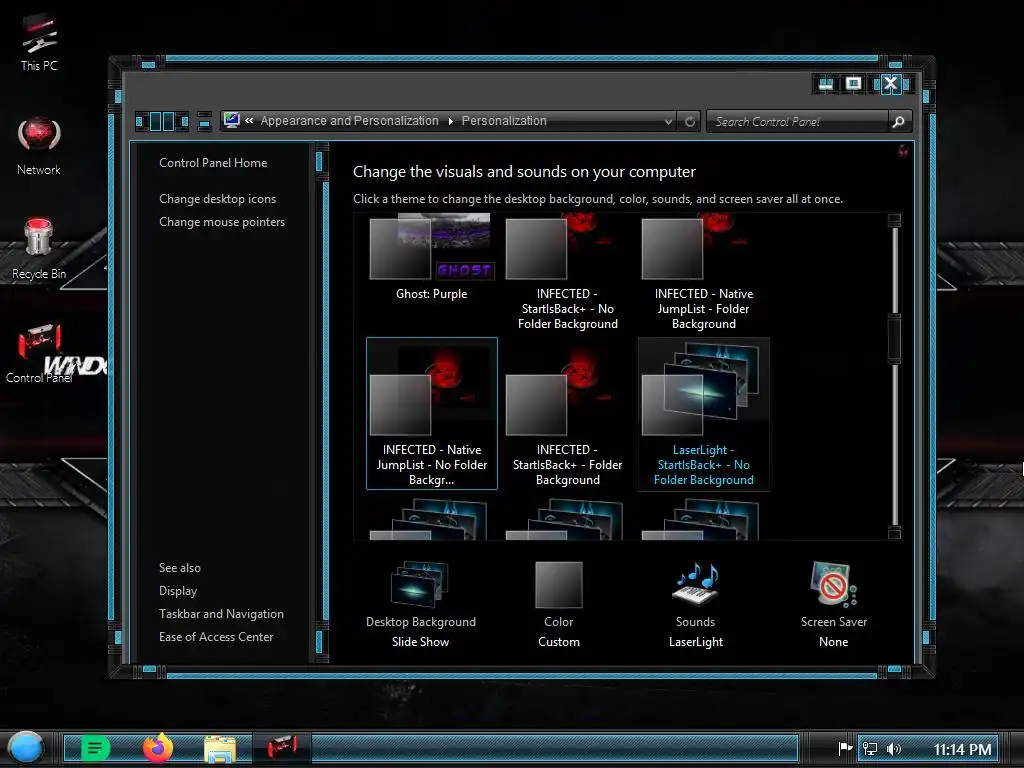Click the Control Panel icon in address bar
The width and height of the screenshot is (1024, 768).
(x=231, y=120)
